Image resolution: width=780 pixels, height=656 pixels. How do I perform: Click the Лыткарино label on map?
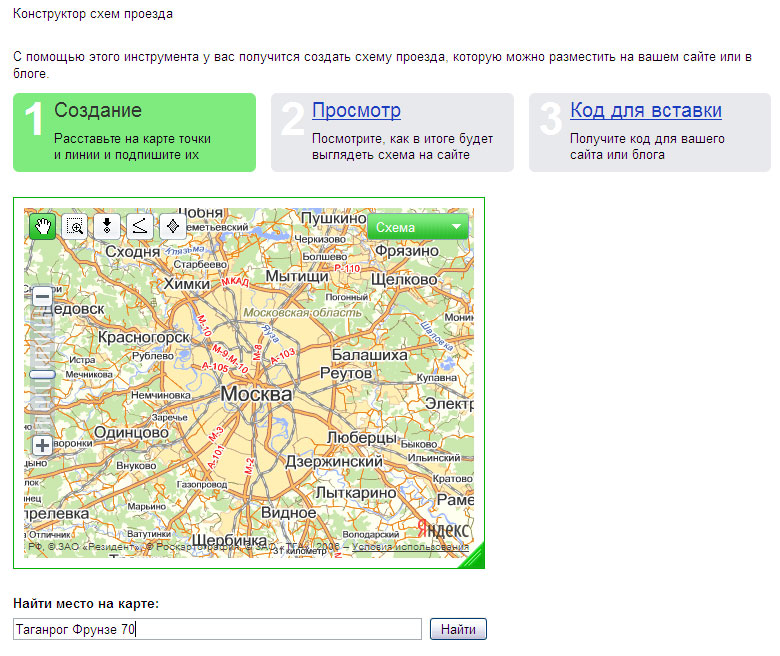pos(356,493)
